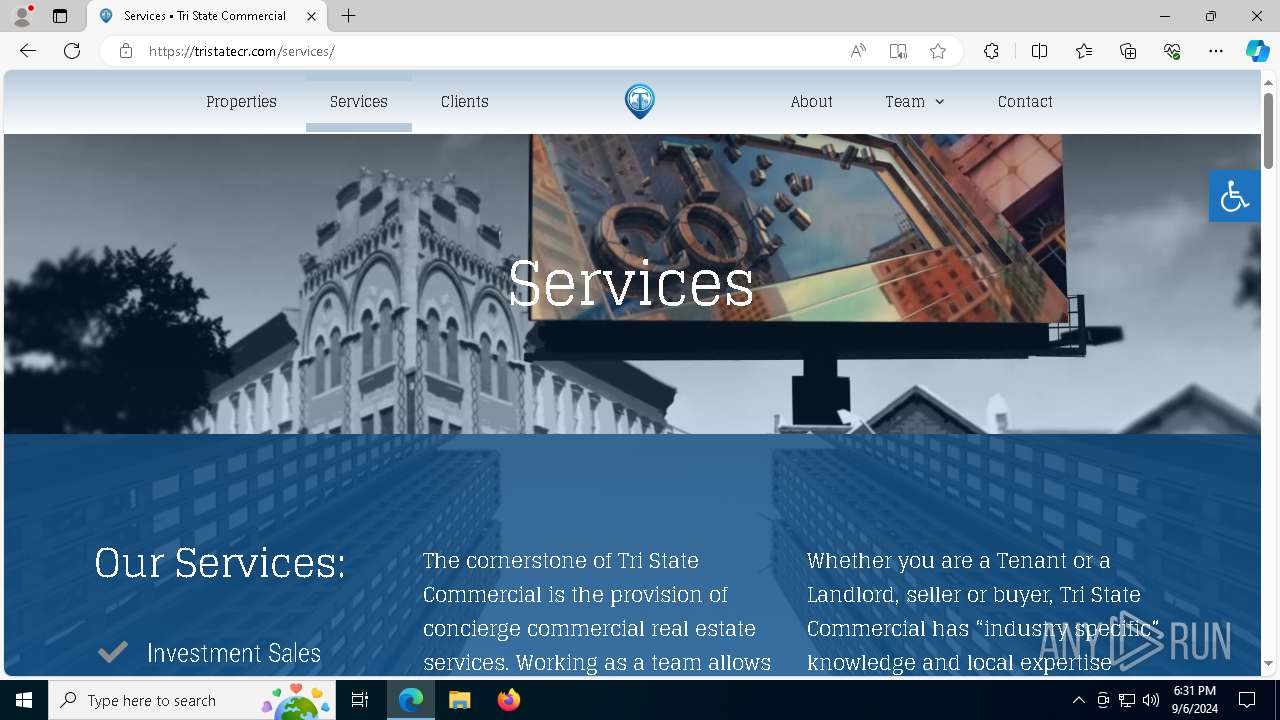Screen dimensions: 1280x720
Task: Toggle split screen view
Action: click(x=1039, y=51)
